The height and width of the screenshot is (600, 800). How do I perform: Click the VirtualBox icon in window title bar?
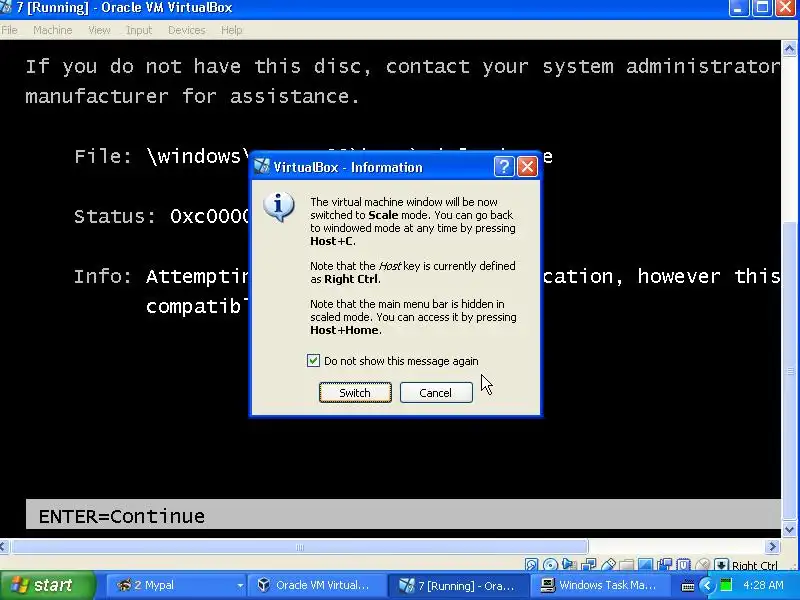[x=6, y=8]
